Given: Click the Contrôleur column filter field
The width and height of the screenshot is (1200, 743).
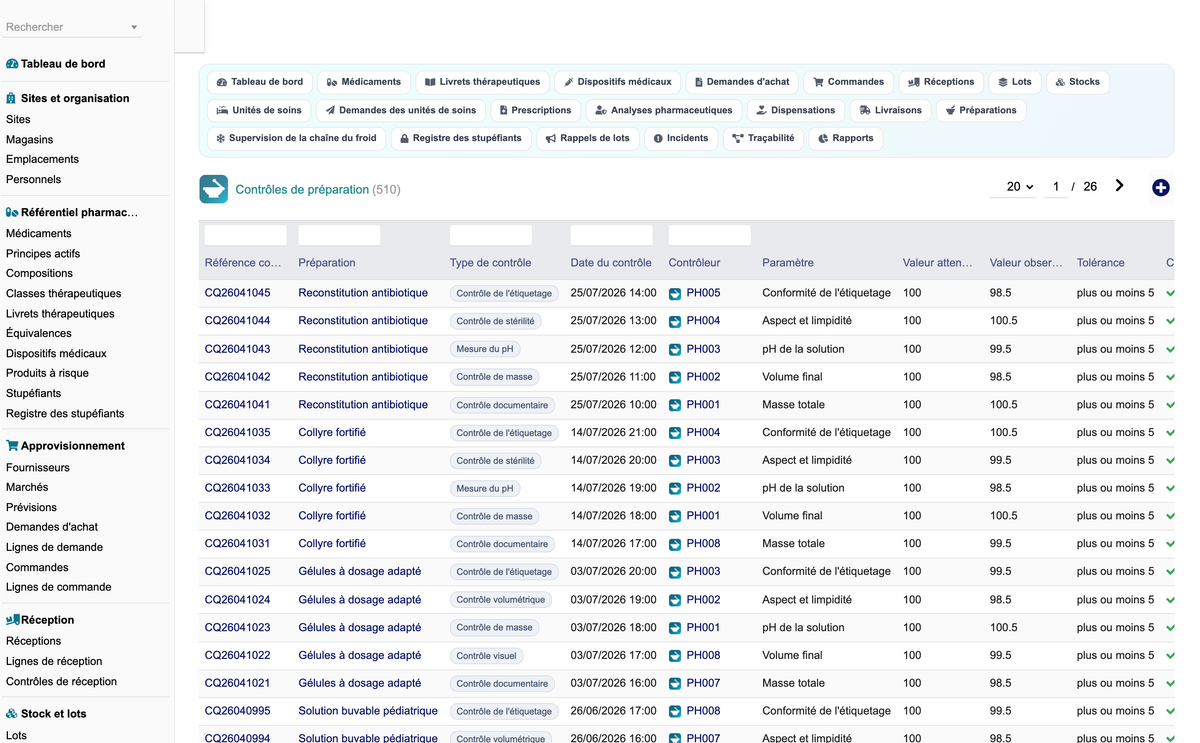Looking at the screenshot, I should [709, 235].
